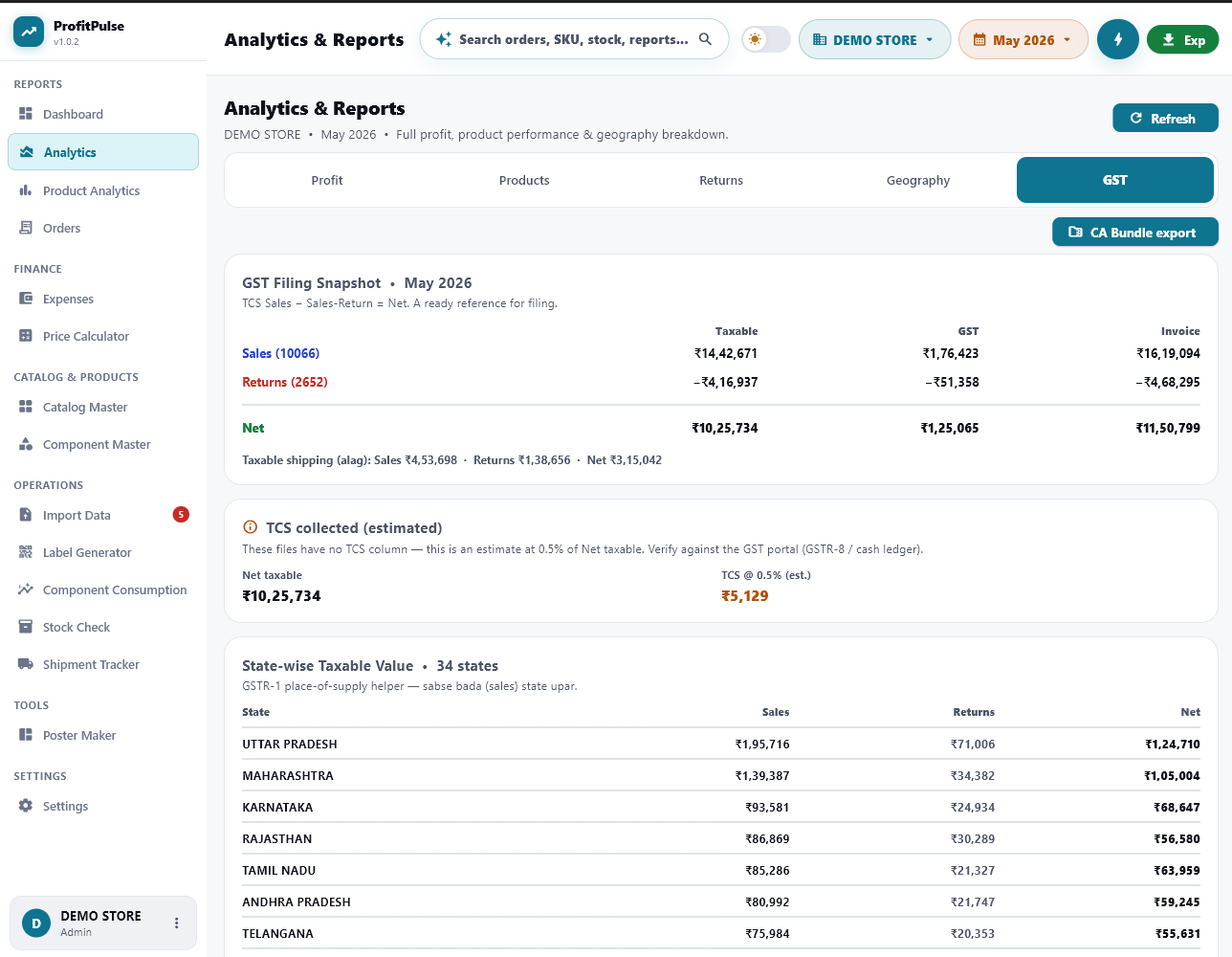Open Stock Check in the sidebar

click(x=103, y=627)
